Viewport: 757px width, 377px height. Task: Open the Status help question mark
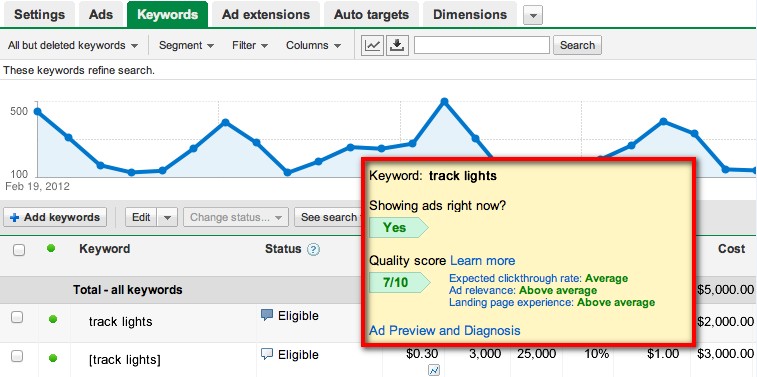[x=314, y=250]
